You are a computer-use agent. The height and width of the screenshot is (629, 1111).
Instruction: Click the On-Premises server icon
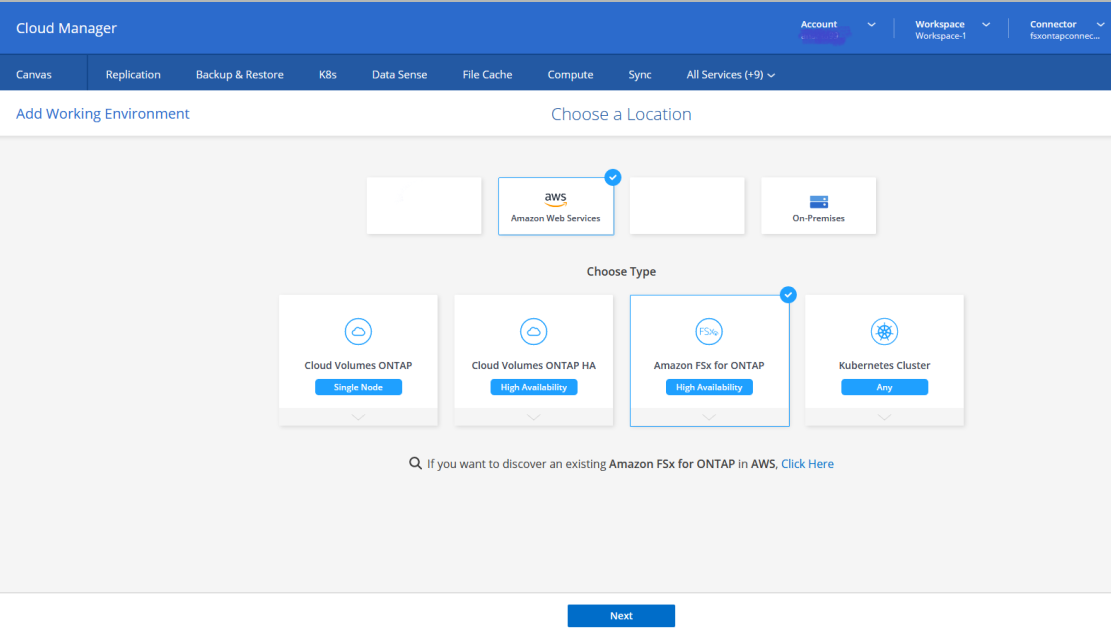pos(818,199)
